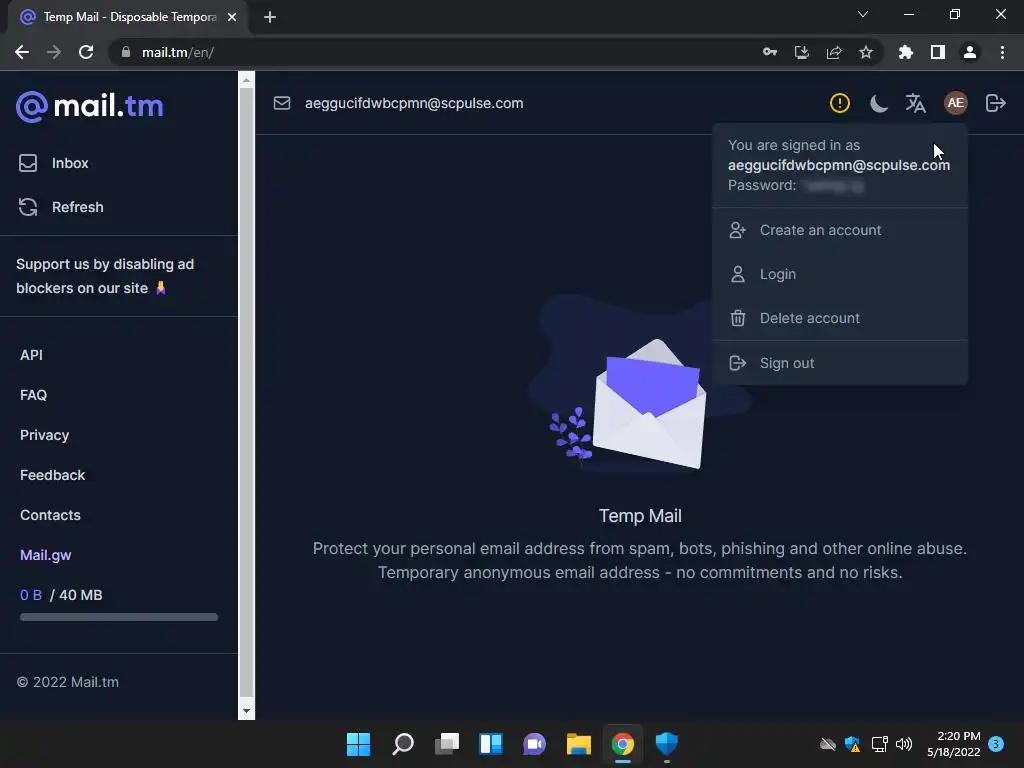Image resolution: width=1024 pixels, height=768 pixels.
Task: Toggle the Chrome side panel
Action: (938, 52)
